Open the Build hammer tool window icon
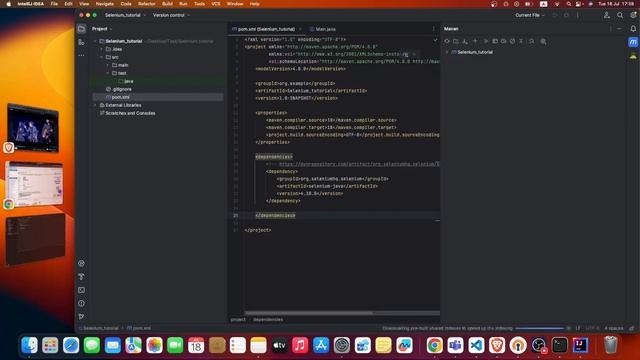Screen dimensions: 640x360 tap(82, 277)
